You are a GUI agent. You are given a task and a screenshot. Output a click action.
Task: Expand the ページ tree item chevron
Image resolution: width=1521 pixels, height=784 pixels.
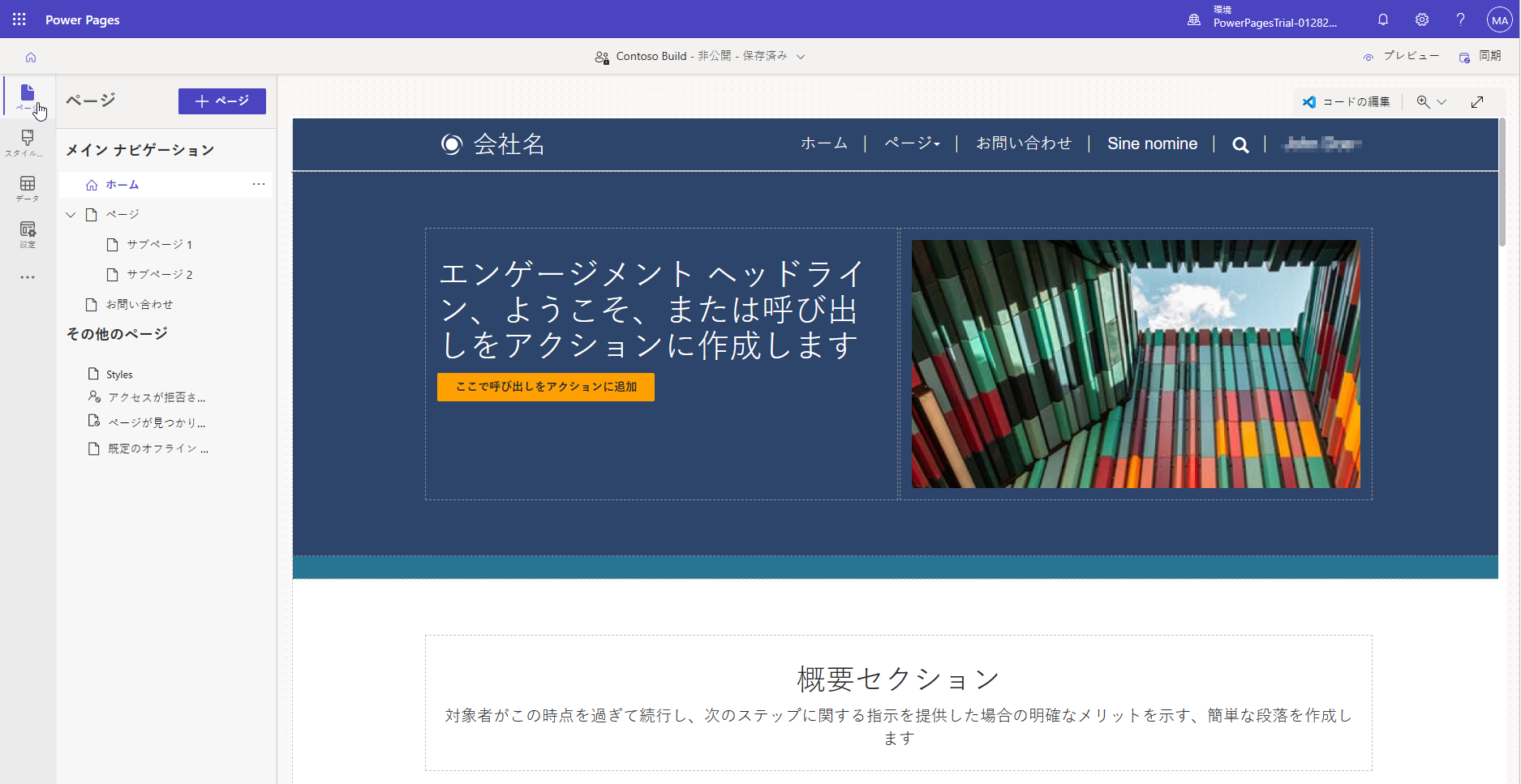(71, 214)
